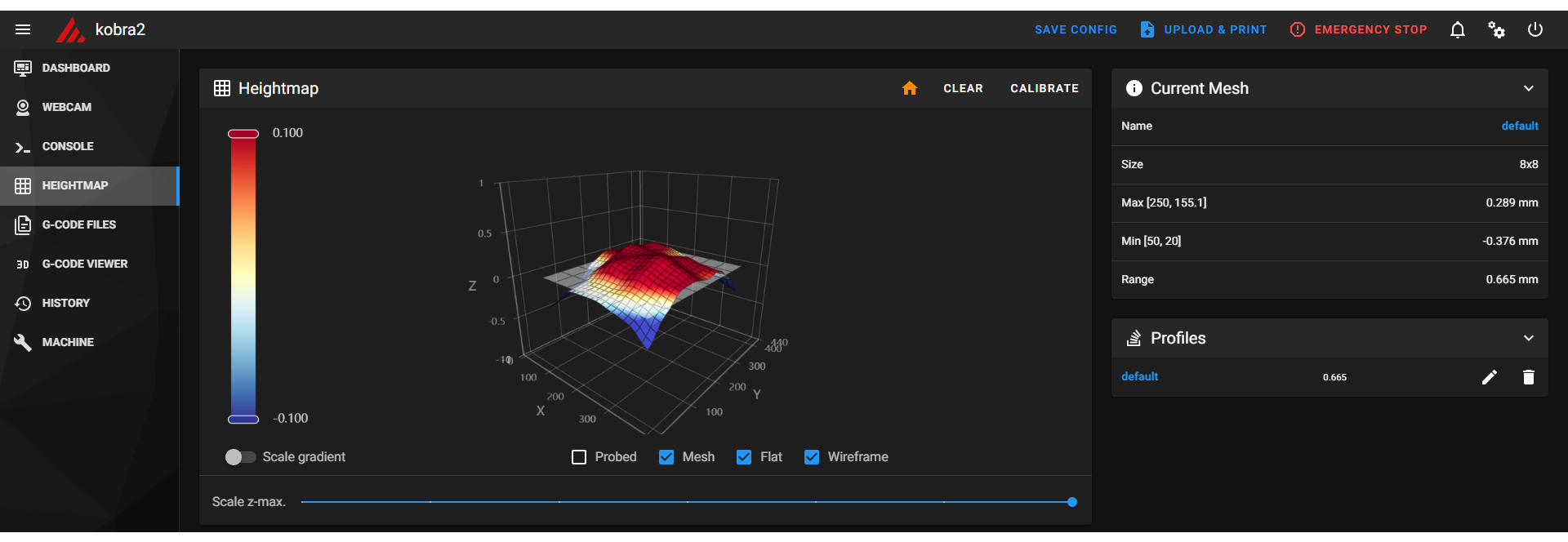Image resolution: width=1568 pixels, height=542 pixels.
Task: Click the Scale z-max slider handle
Action: tap(1072, 502)
